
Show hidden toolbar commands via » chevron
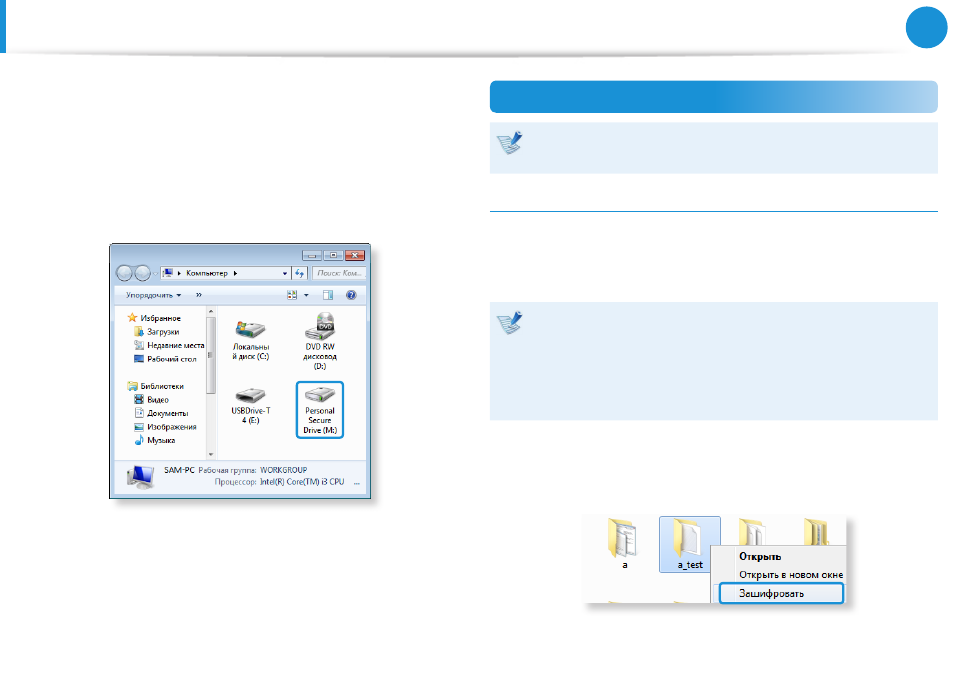tap(198, 295)
